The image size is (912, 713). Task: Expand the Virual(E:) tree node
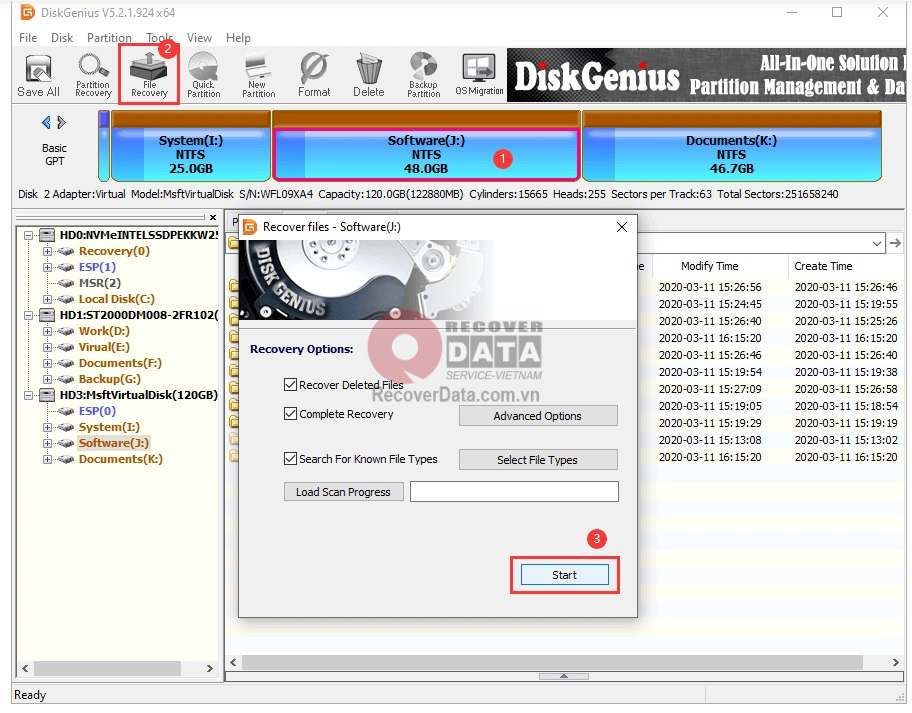47,347
